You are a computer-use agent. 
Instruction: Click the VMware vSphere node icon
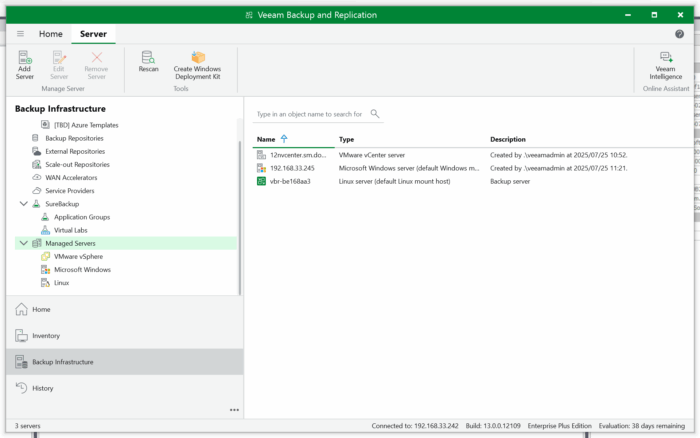45,256
